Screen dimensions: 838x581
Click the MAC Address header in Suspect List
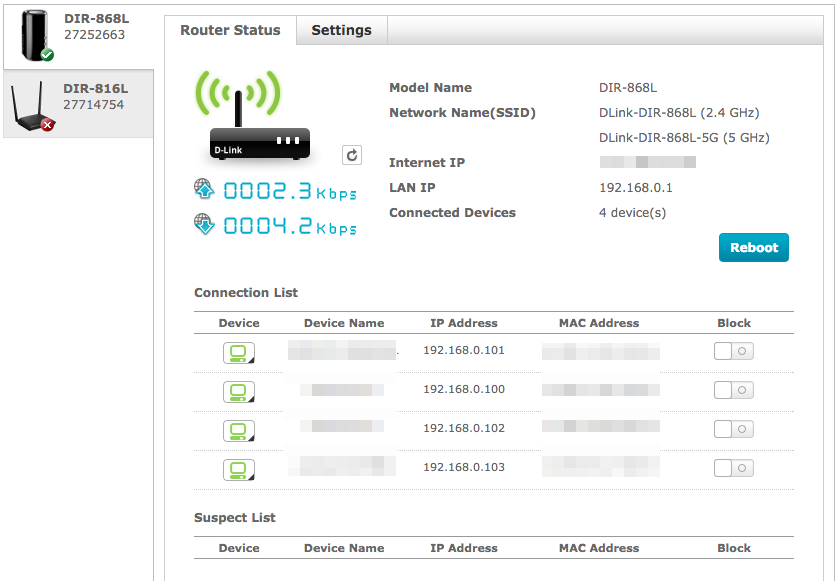(x=599, y=548)
